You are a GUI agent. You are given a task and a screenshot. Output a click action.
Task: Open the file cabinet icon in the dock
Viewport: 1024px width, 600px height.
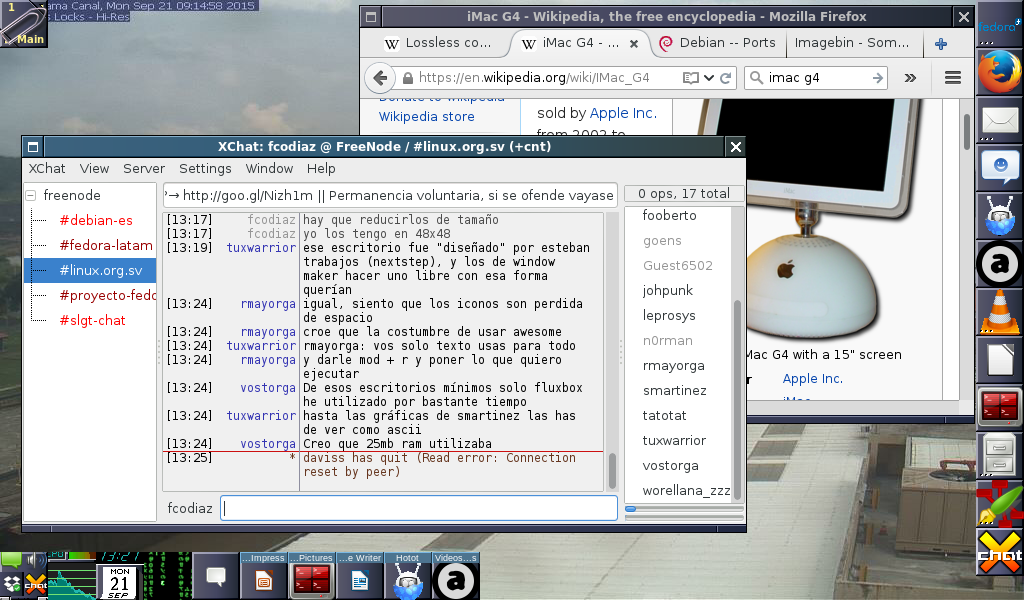(x=1000, y=453)
